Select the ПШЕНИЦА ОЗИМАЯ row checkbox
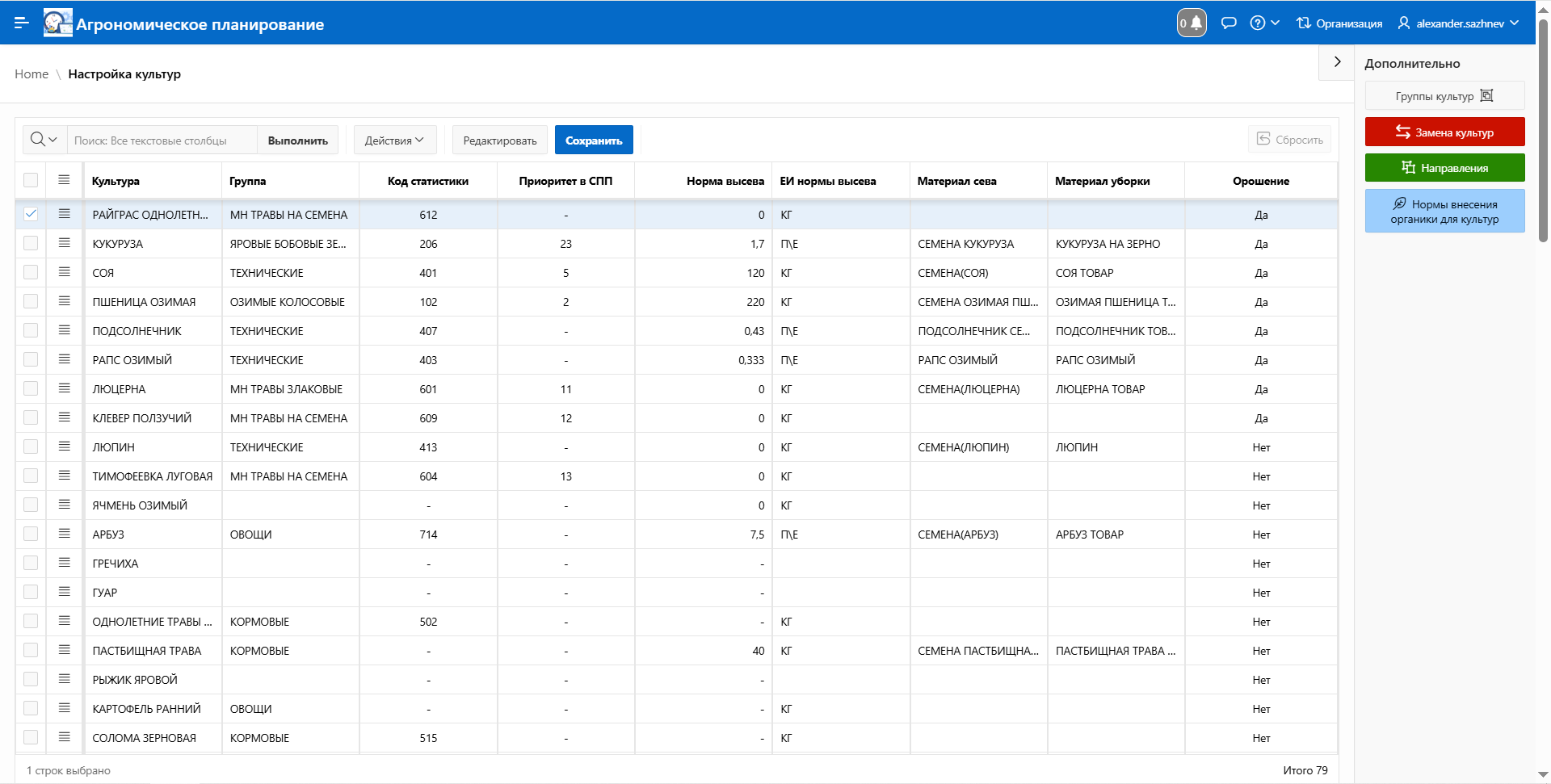 point(31,301)
